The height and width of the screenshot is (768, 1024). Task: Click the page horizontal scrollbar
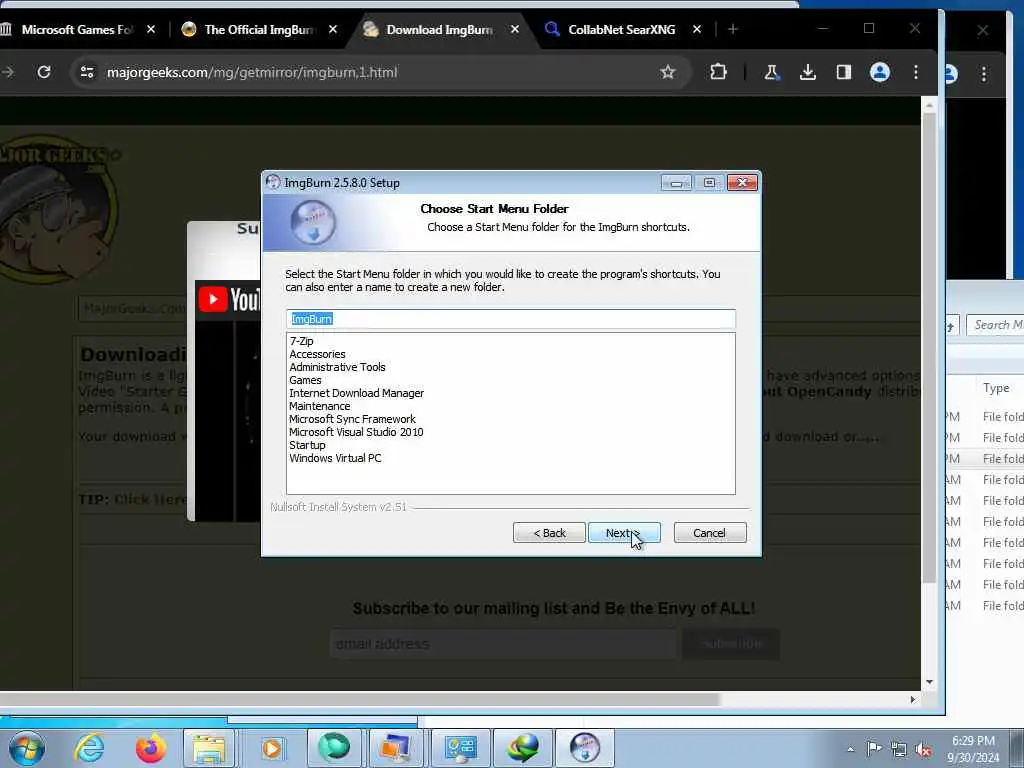point(359,699)
